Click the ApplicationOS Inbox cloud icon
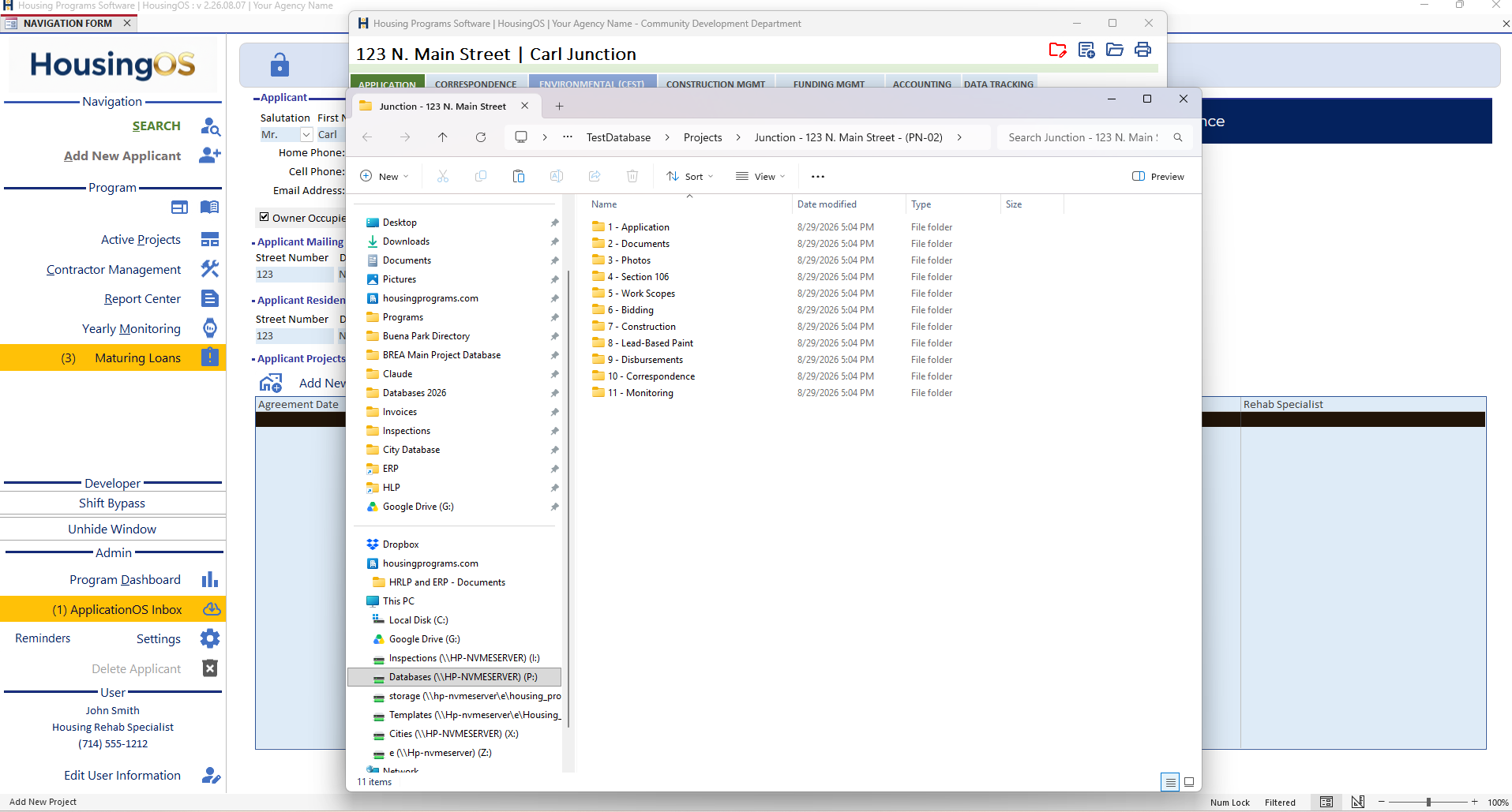The image size is (1512, 812). [212, 609]
